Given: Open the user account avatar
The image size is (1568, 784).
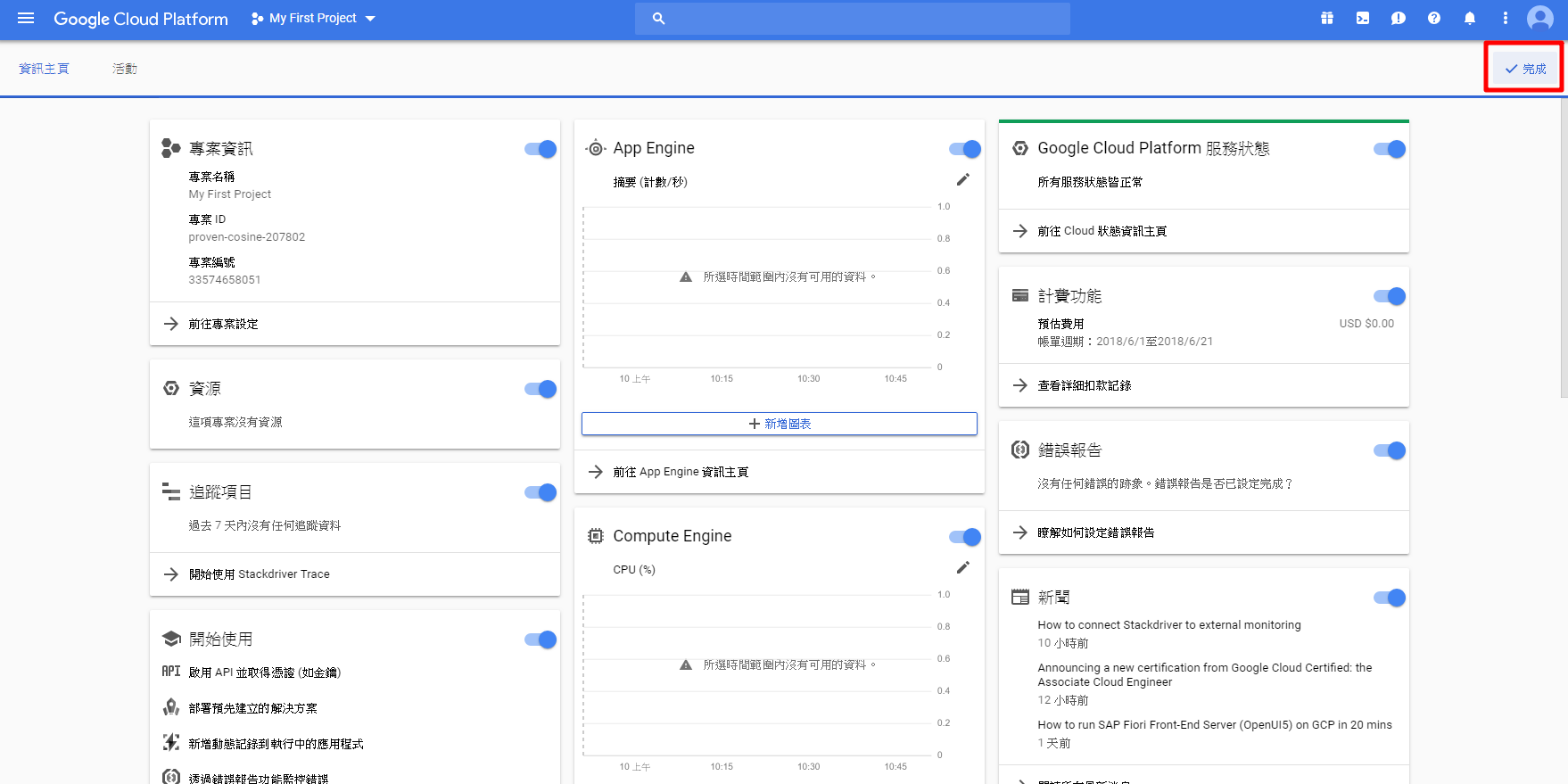Looking at the screenshot, I should (1540, 18).
